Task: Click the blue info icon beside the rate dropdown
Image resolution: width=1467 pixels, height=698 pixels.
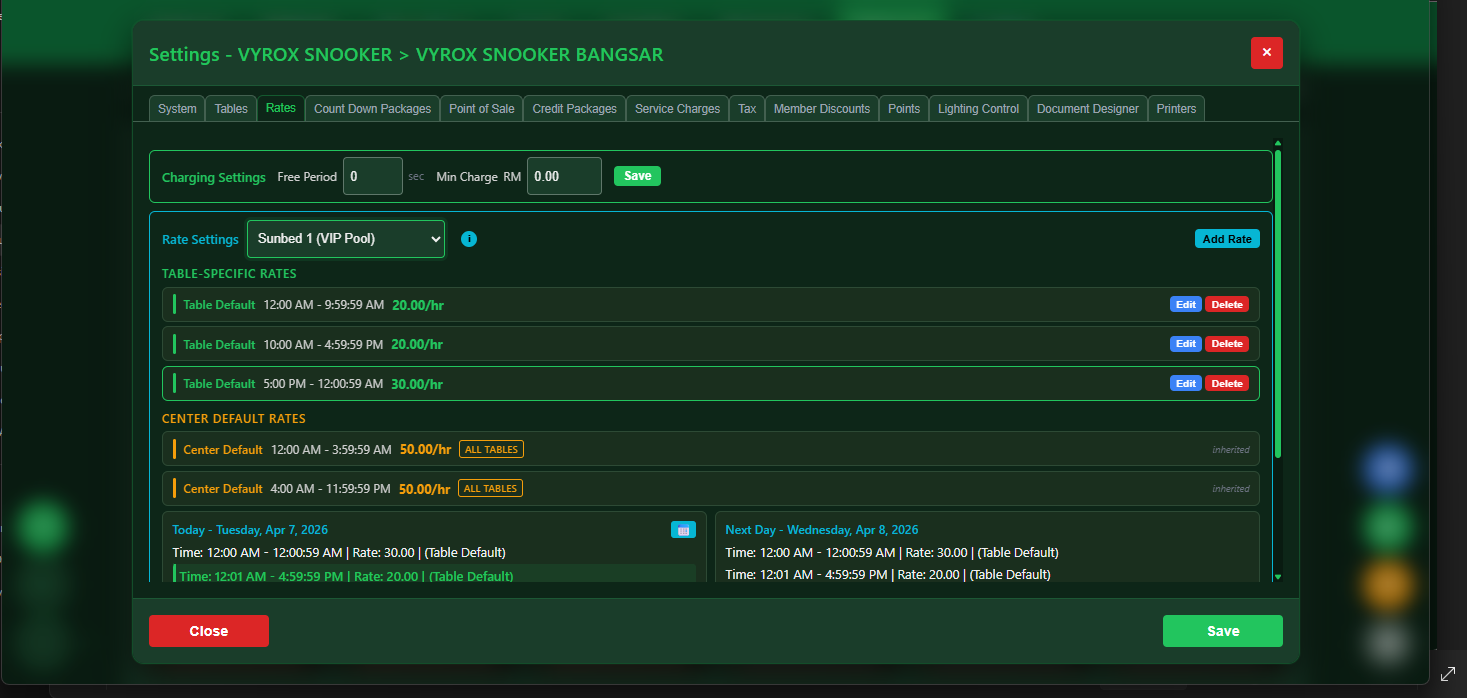Action: (x=469, y=239)
